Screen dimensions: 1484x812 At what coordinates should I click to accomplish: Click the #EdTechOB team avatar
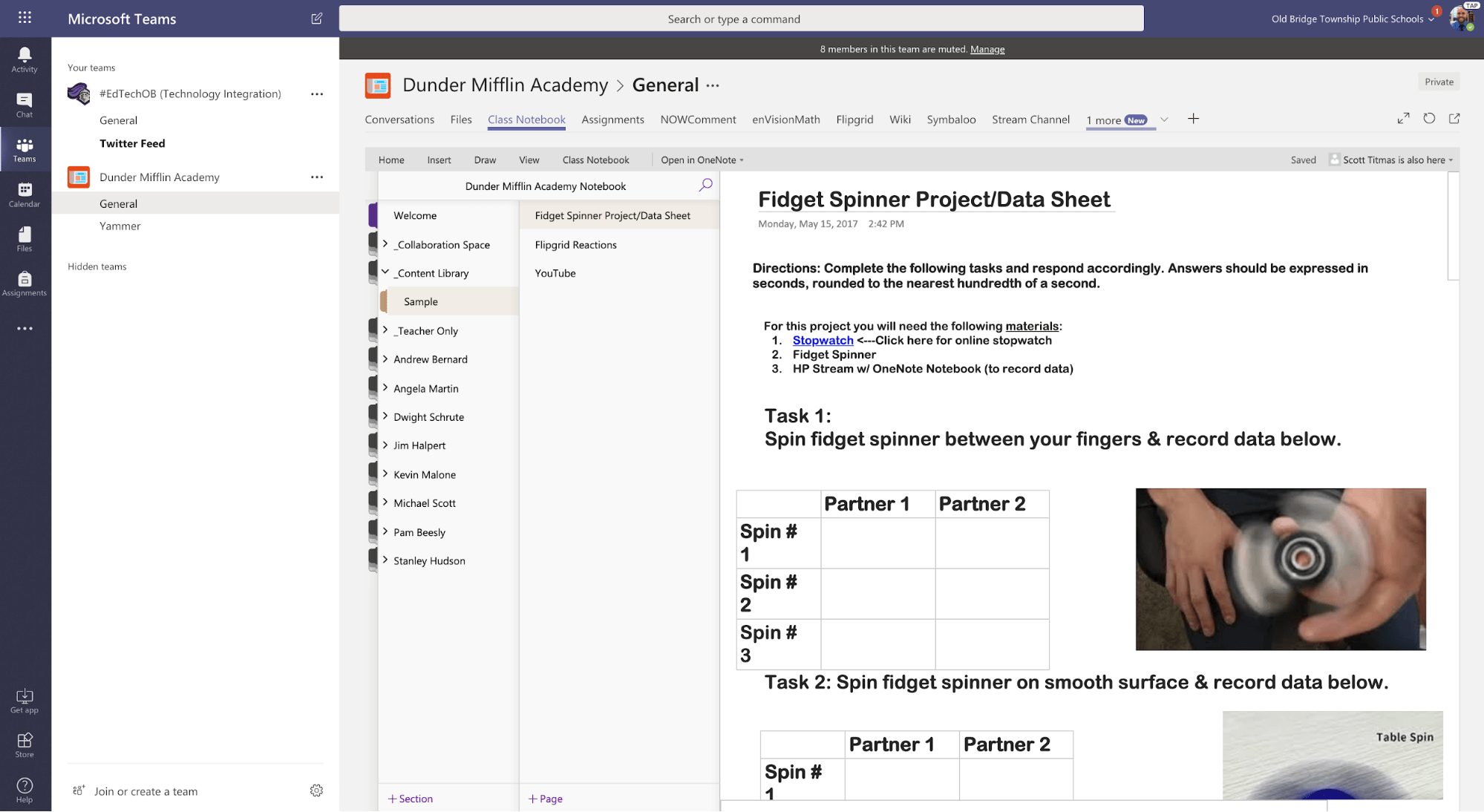79,94
